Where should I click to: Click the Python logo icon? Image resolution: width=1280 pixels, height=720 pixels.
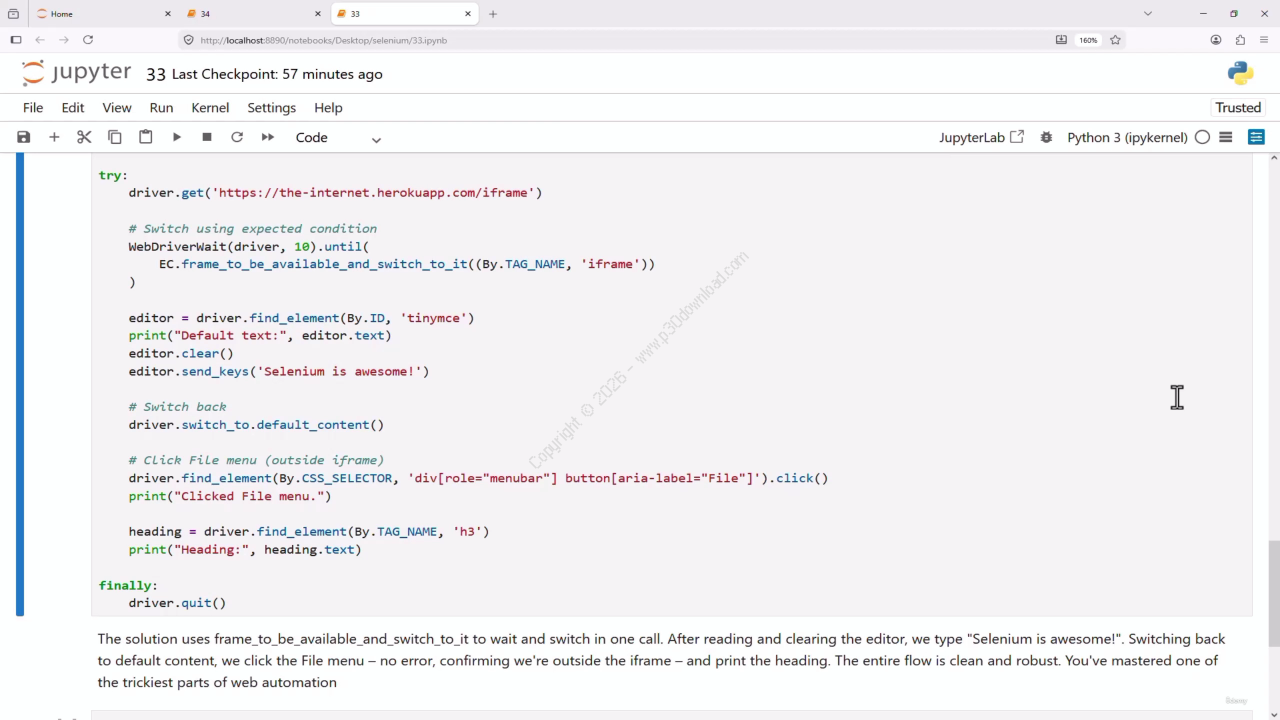pos(1240,73)
